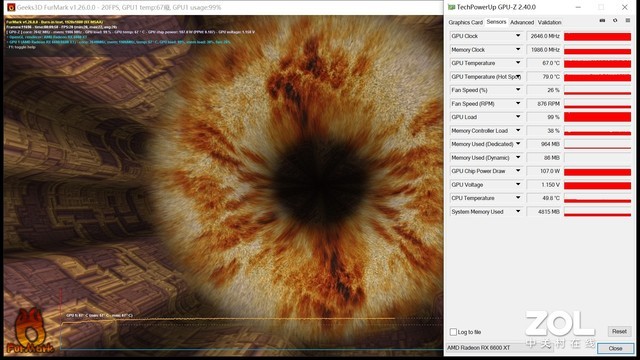Open the GPU Temperature sensor dropdown
The height and width of the screenshot is (360, 640).
[518, 63]
